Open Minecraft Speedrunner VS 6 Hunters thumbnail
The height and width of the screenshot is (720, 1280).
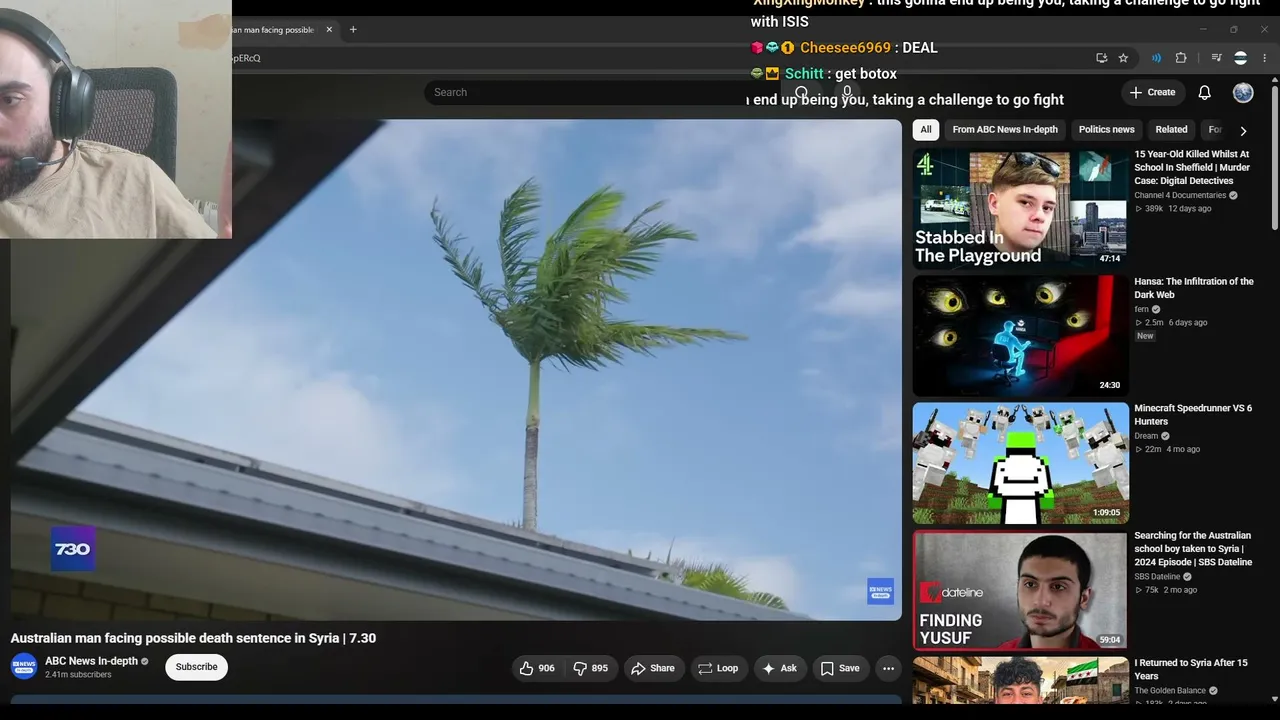[x=1020, y=462]
